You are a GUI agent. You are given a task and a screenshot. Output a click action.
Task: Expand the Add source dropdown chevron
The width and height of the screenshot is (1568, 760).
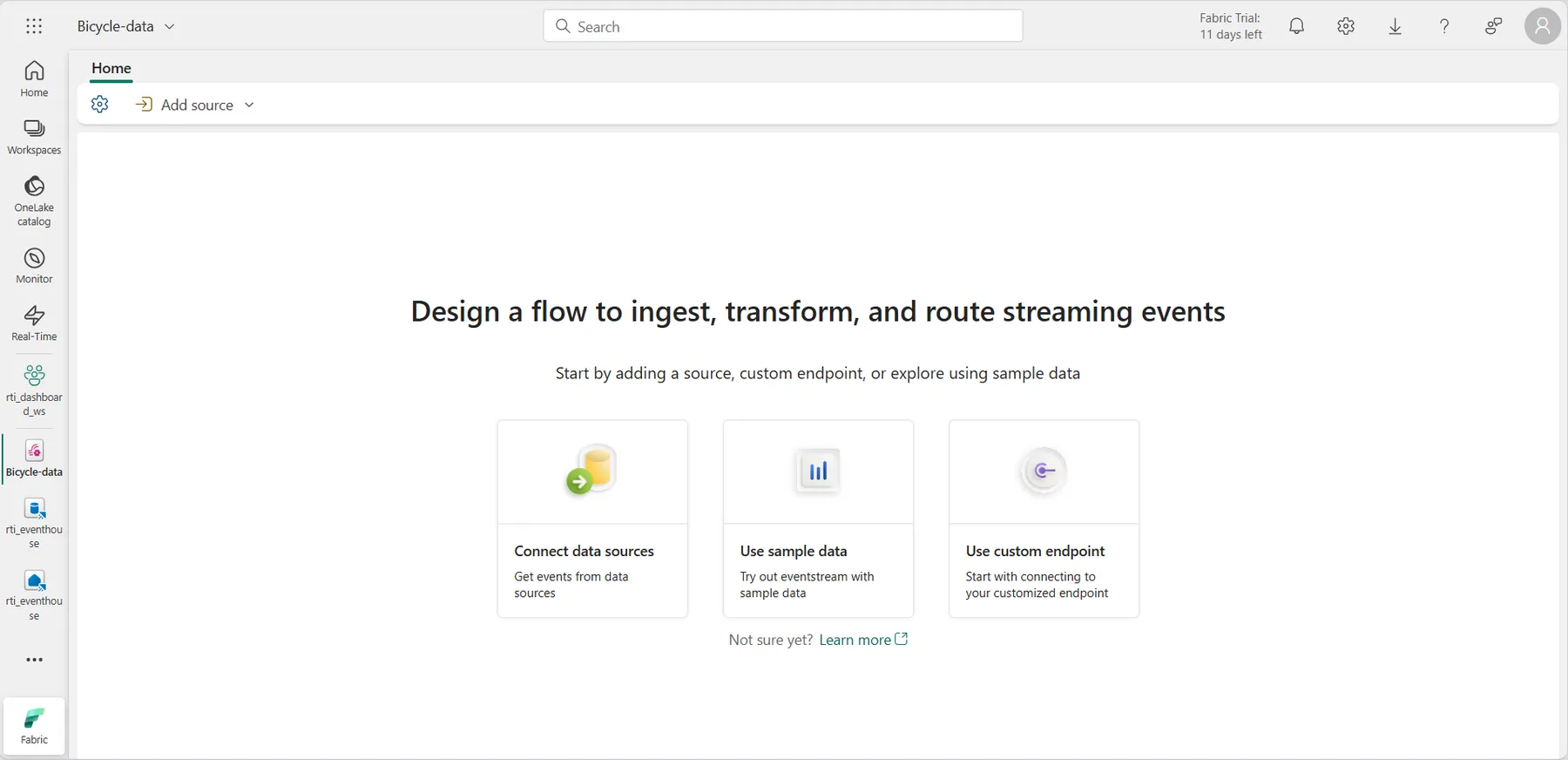click(x=249, y=105)
